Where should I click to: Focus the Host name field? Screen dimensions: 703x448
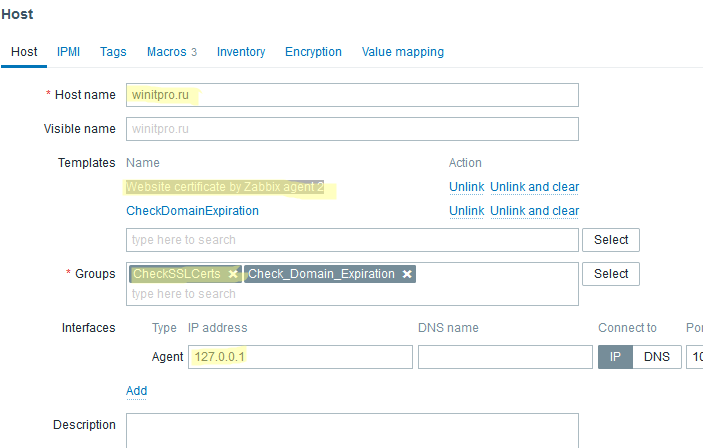click(352, 95)
